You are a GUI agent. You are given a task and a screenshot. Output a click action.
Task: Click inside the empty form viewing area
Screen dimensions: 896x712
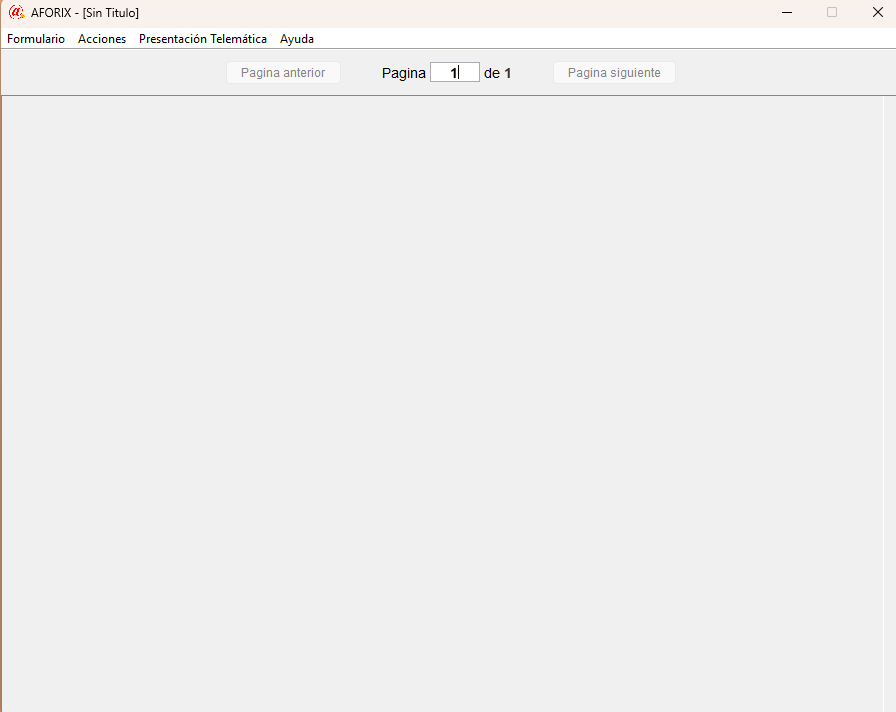tap(440, 400)
